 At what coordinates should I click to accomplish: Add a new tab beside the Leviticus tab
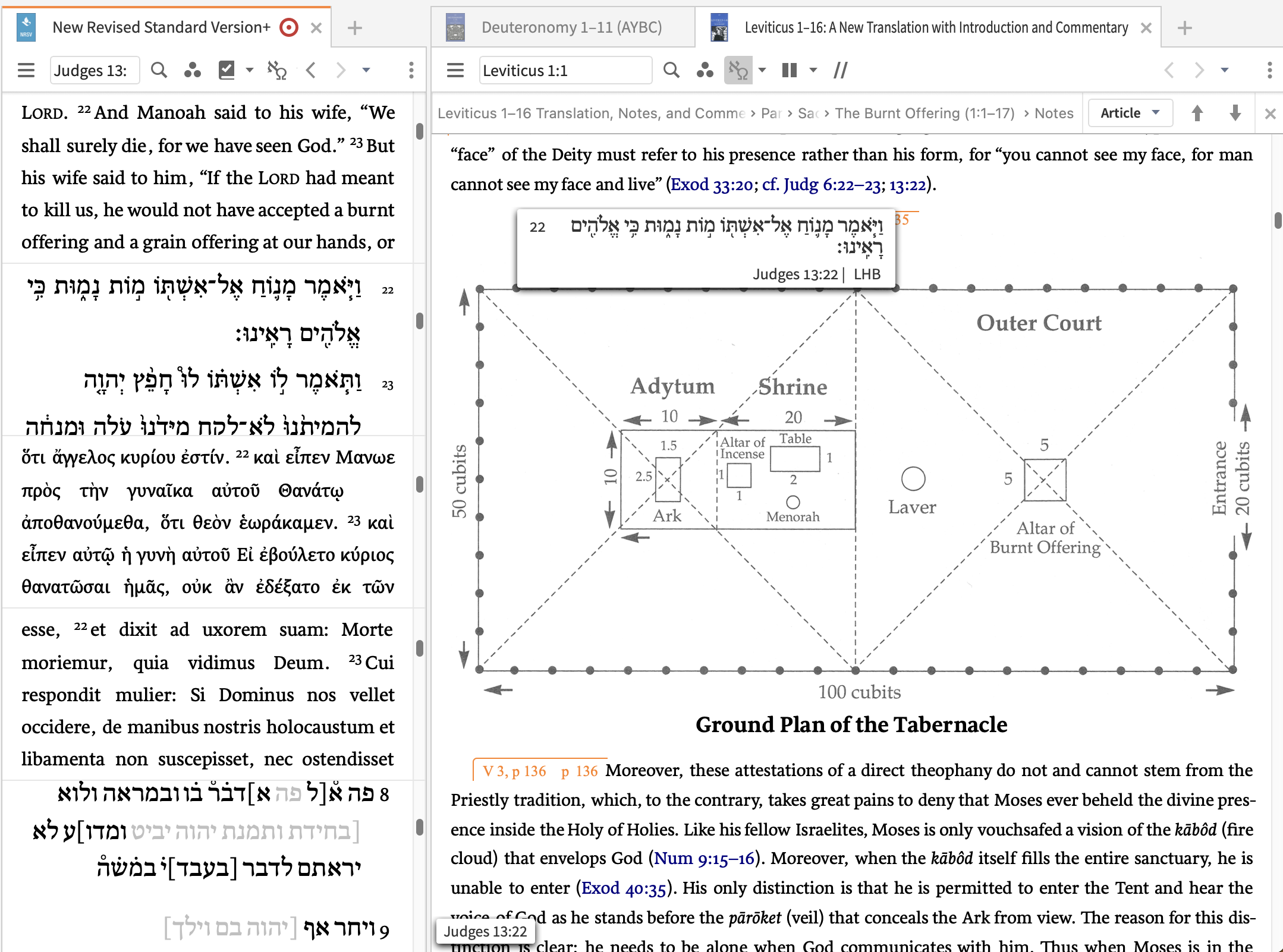click(1185, 28)
